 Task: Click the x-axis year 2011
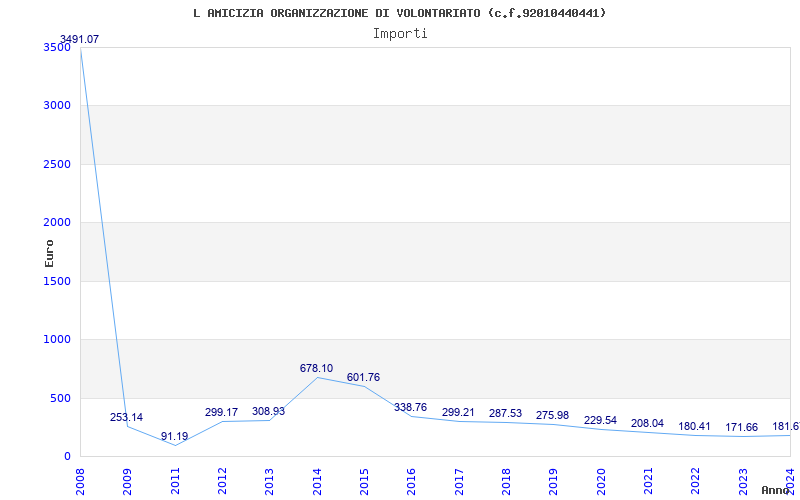click(175, 482)
